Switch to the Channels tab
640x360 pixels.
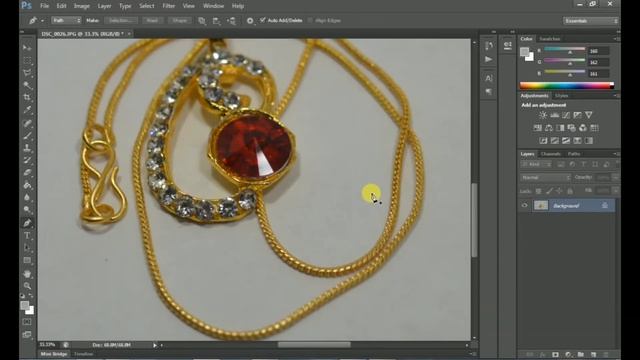click(551, 154)
